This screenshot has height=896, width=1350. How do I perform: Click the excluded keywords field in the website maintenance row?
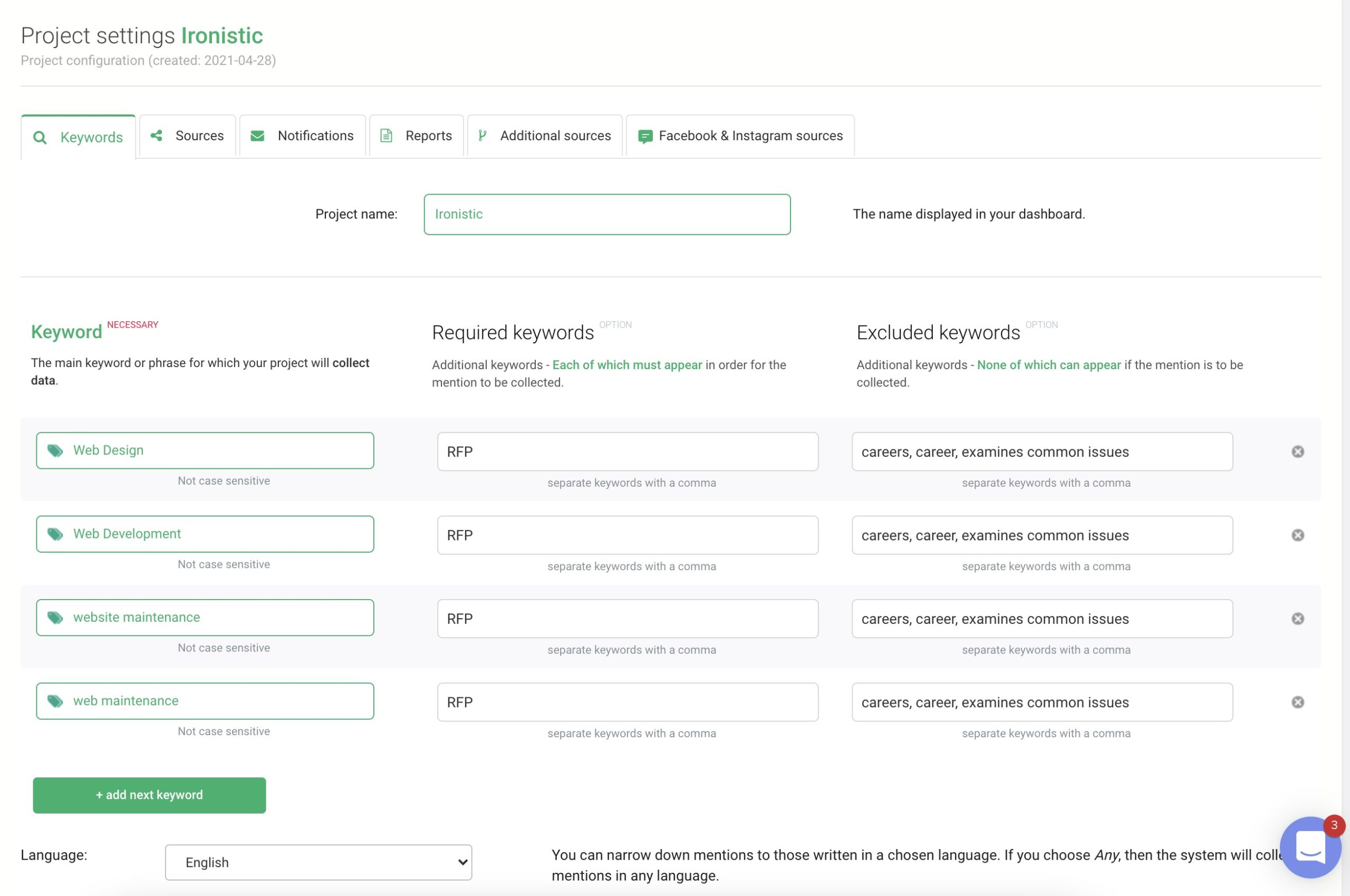(x=1042, y=618)
